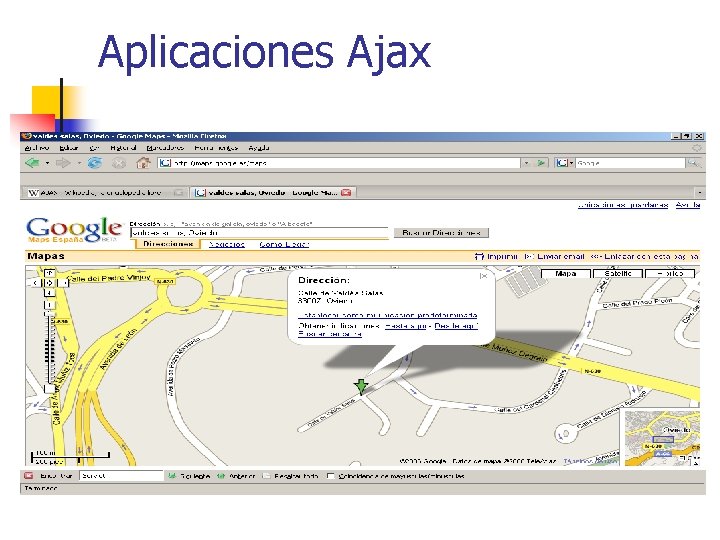Click the set as default location link in balloon
The height and width of the screenshot is (540, 720).
point(388,315)
